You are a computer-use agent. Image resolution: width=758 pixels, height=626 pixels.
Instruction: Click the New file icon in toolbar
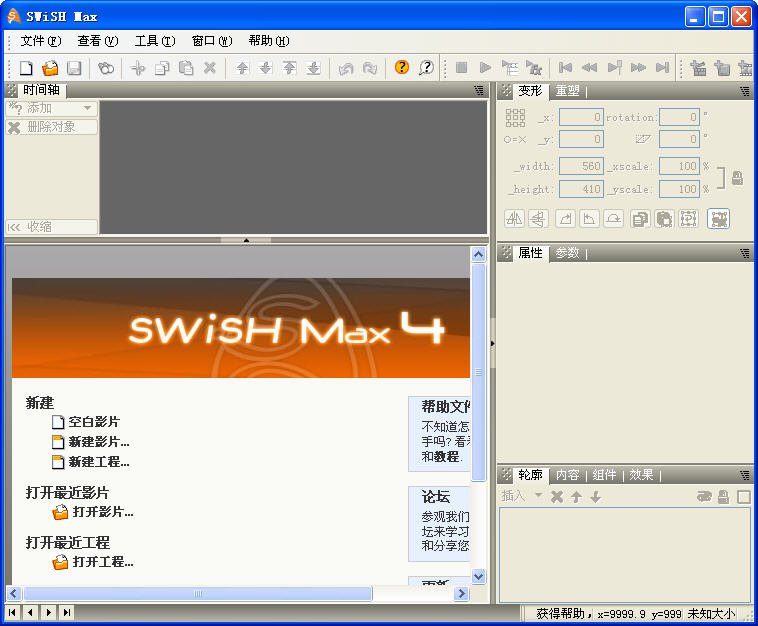[26, 68]
